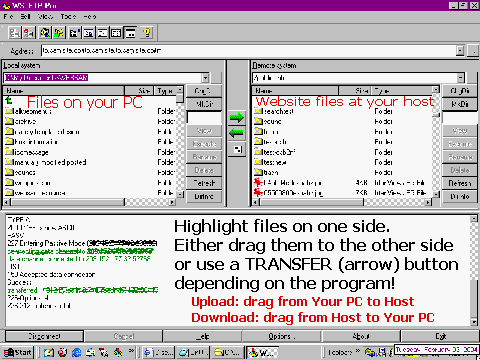Click the small button right of Address dropdown
This screenshot has height=360, width=480.
pyautogui.click(x=473, y=51)
